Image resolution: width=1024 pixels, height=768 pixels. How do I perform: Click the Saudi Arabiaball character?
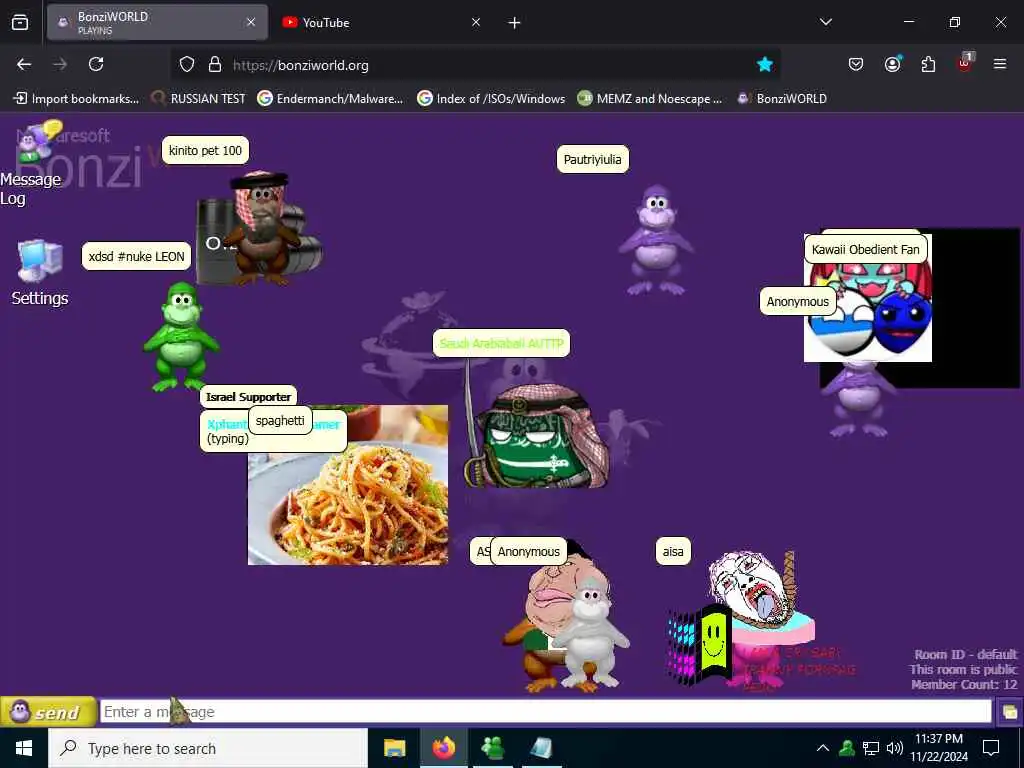point(537,436)
